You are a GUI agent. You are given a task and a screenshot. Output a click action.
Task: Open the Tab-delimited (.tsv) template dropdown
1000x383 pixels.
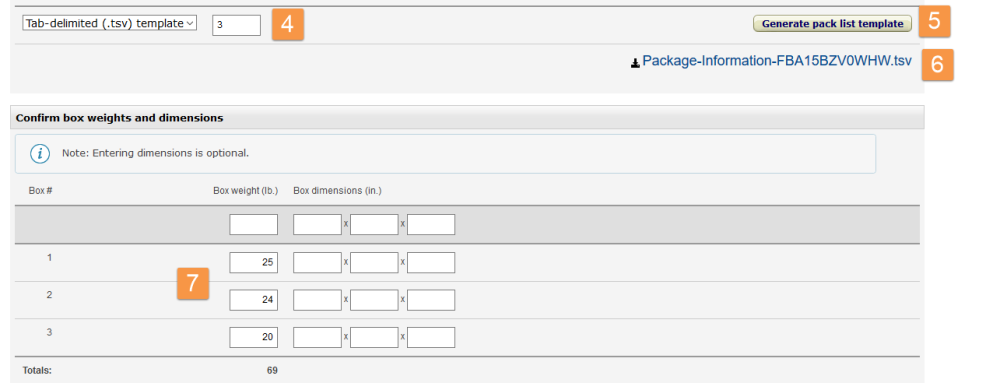pyautogui.click(x=110, y=24)
